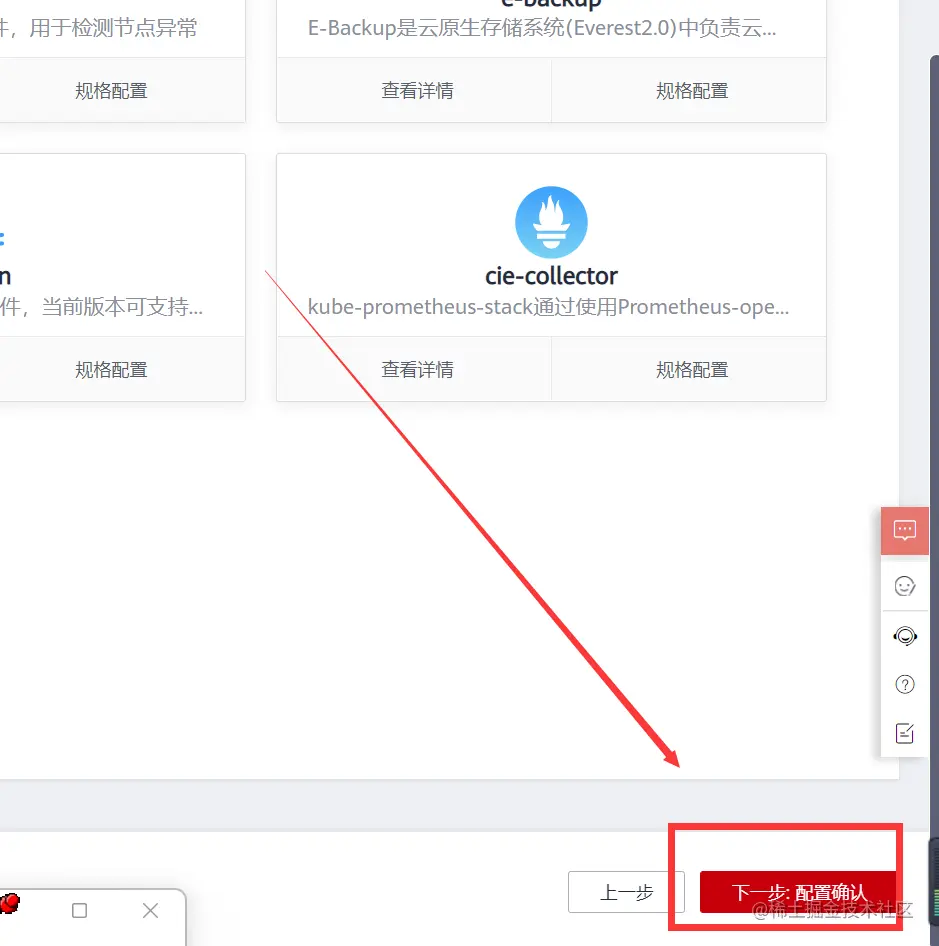
Task: Click the cie-collector Prometheus flame icon
Action: (x=551, y=222)
